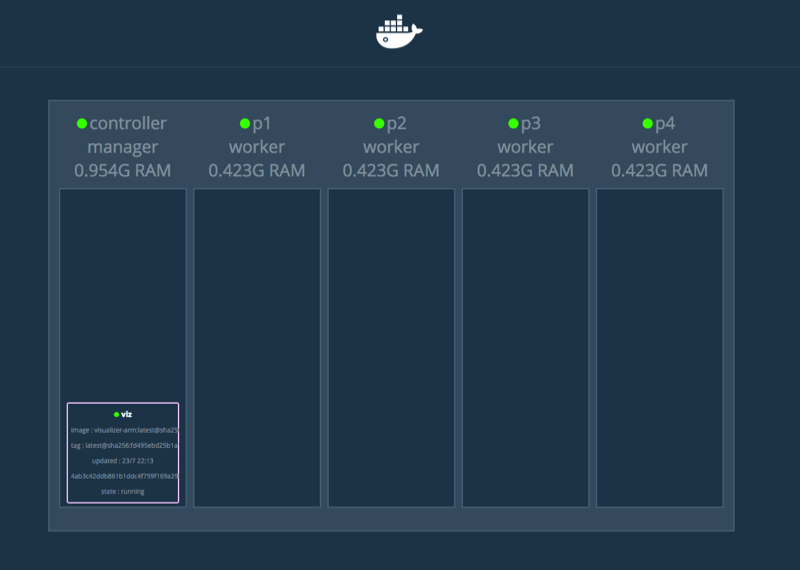
Task: Click the p3 node name label
Action: click(x=531, y=124)
